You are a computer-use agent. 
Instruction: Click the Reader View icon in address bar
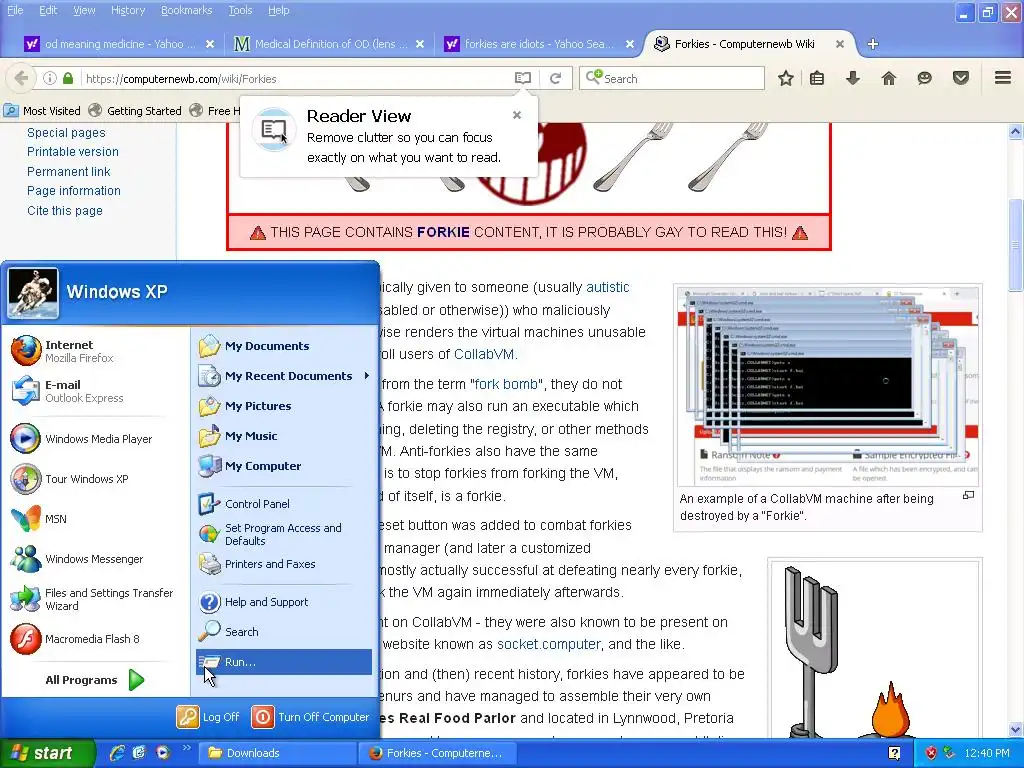click(x=522, y=78)
